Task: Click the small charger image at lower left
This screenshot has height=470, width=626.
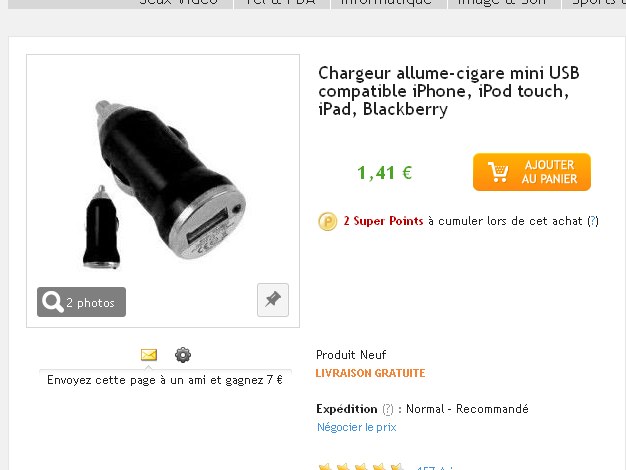Action: tap(101, 227)
